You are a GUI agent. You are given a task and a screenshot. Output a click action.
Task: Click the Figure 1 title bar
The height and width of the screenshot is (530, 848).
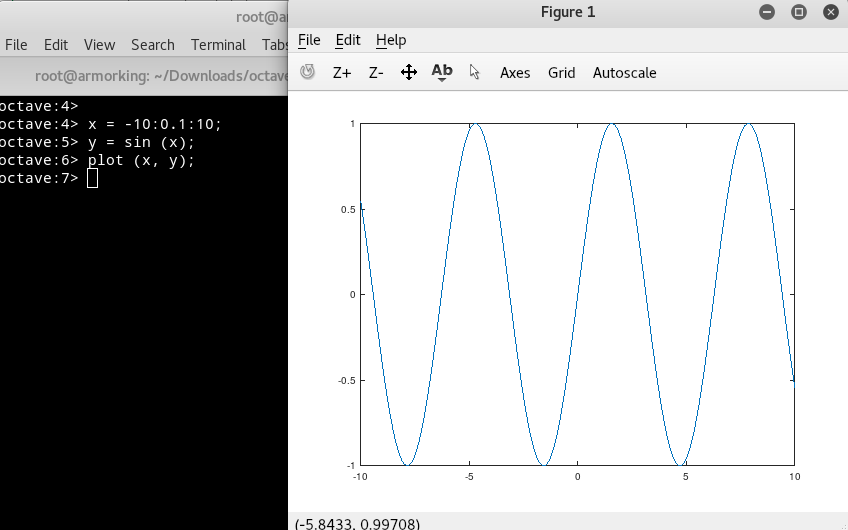tap(567, 12)
